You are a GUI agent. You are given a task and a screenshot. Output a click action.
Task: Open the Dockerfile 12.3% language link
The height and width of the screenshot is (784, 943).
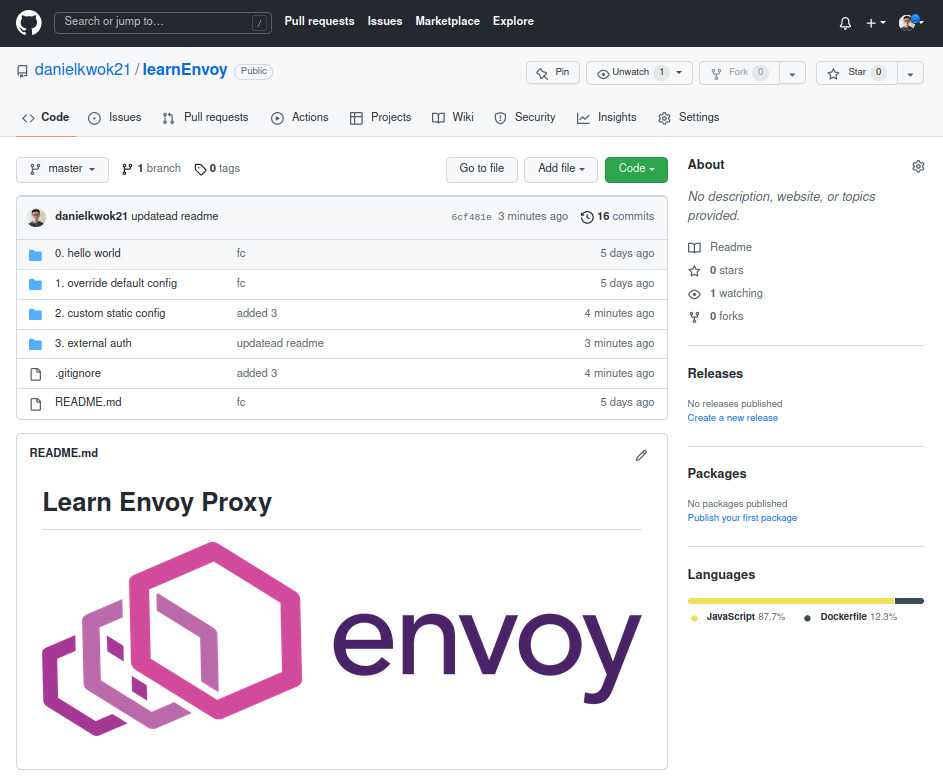coord(850,617)
